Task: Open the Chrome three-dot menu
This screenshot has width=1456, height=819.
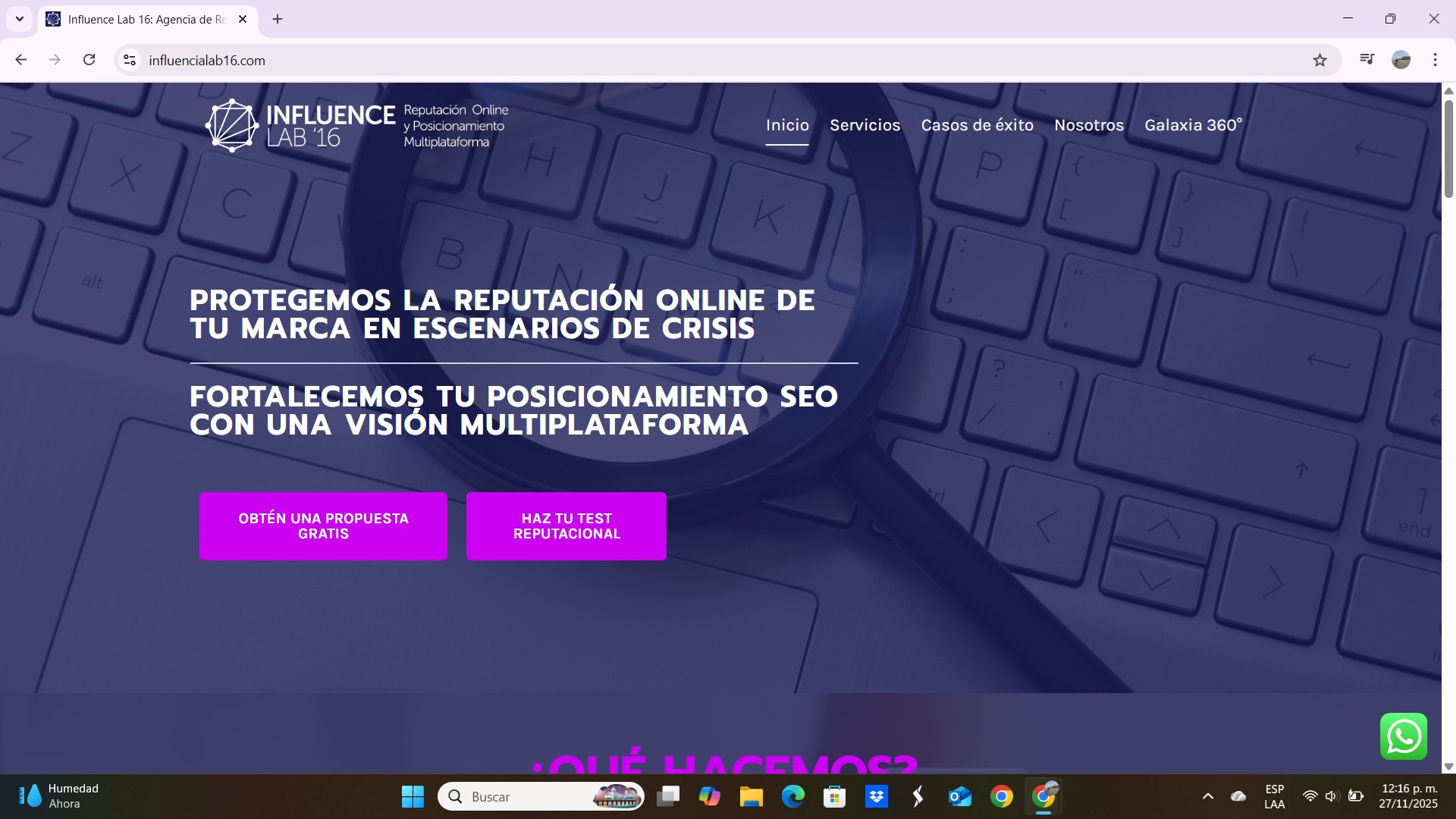Action: (x=1435, y=60)
